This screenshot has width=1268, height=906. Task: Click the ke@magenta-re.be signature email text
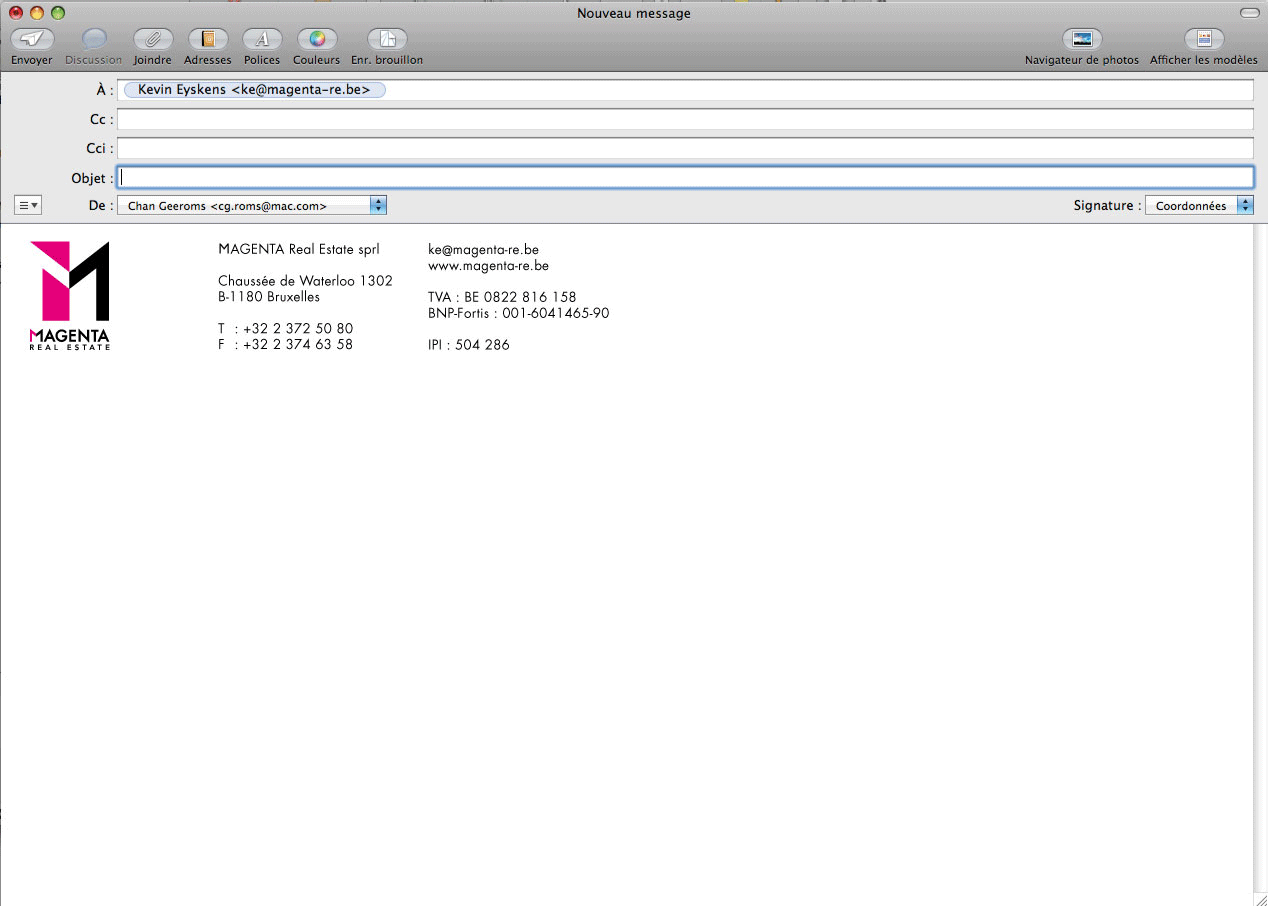[x=483, y=249]
